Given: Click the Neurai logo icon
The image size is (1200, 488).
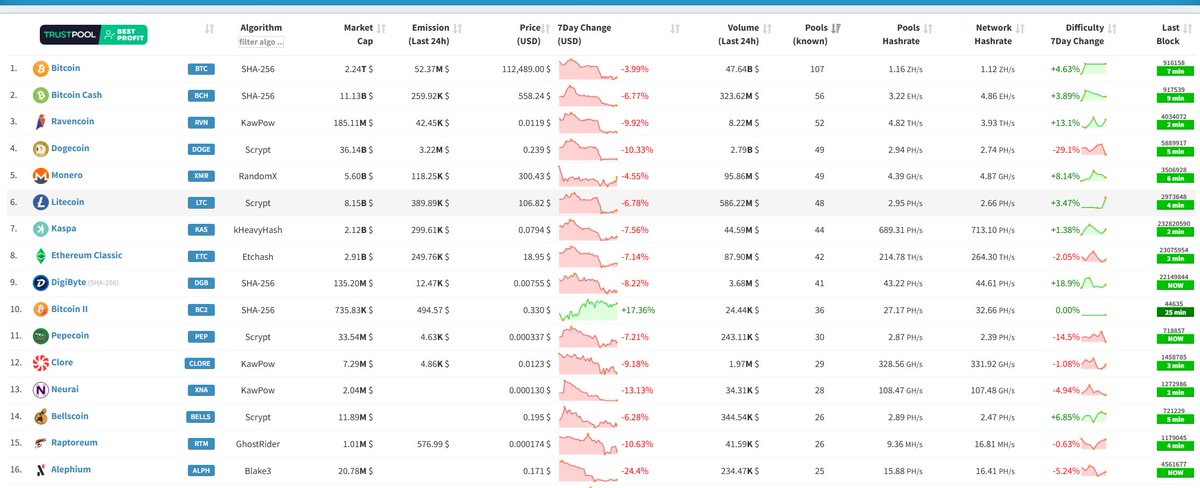Looking at the screenshot, I should coord(41,390).
